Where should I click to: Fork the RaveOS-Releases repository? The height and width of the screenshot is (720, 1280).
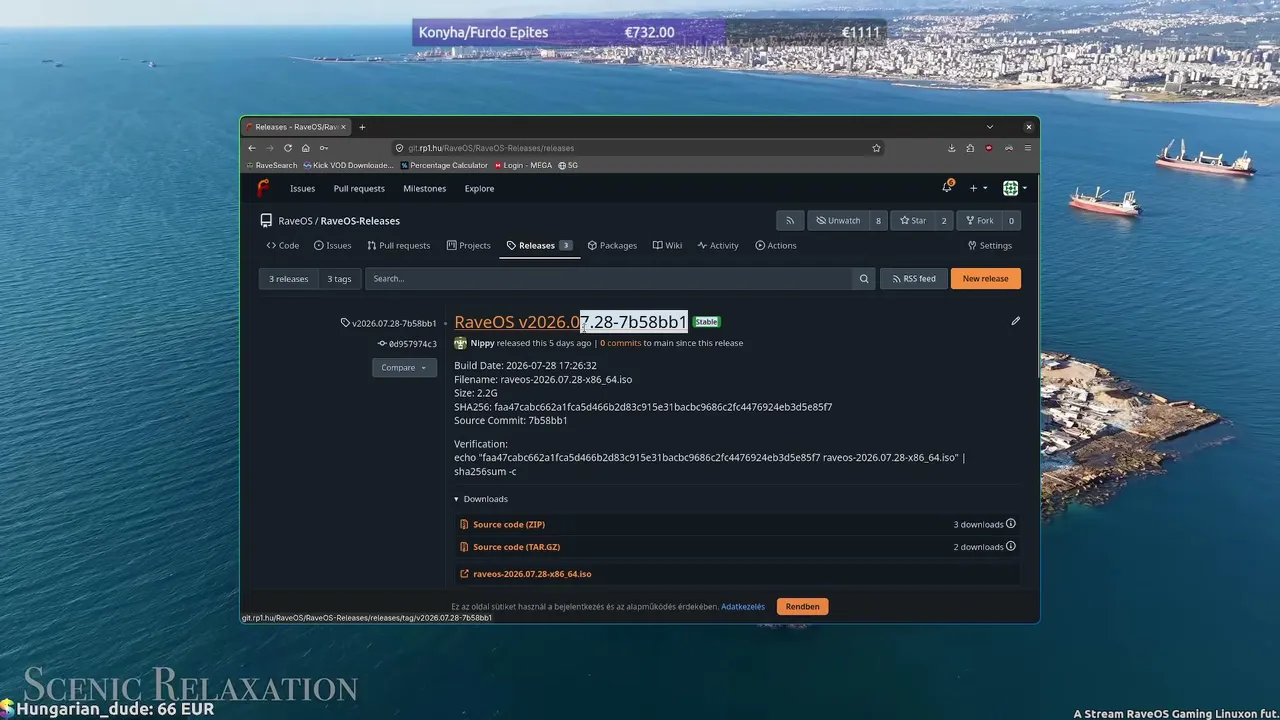[x=979, y=221]
